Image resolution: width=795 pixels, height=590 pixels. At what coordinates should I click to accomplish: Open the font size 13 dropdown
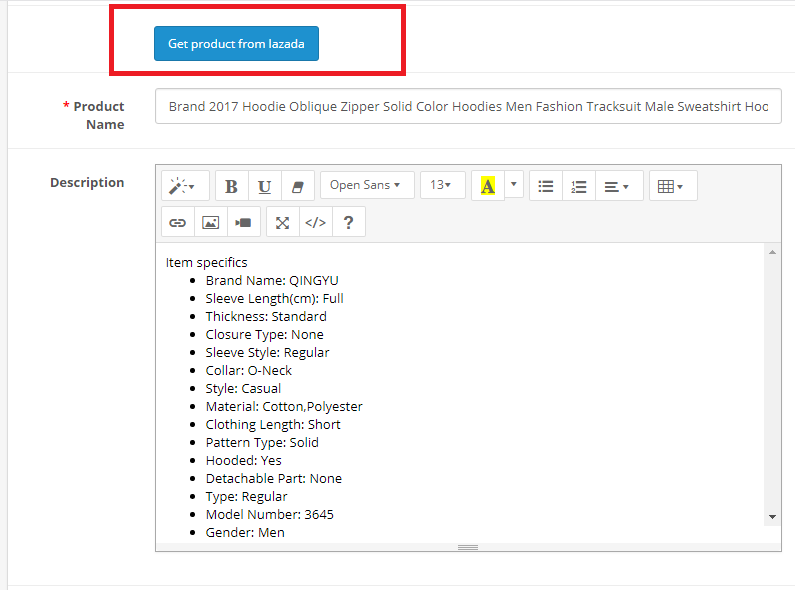[x=442, y=185]
